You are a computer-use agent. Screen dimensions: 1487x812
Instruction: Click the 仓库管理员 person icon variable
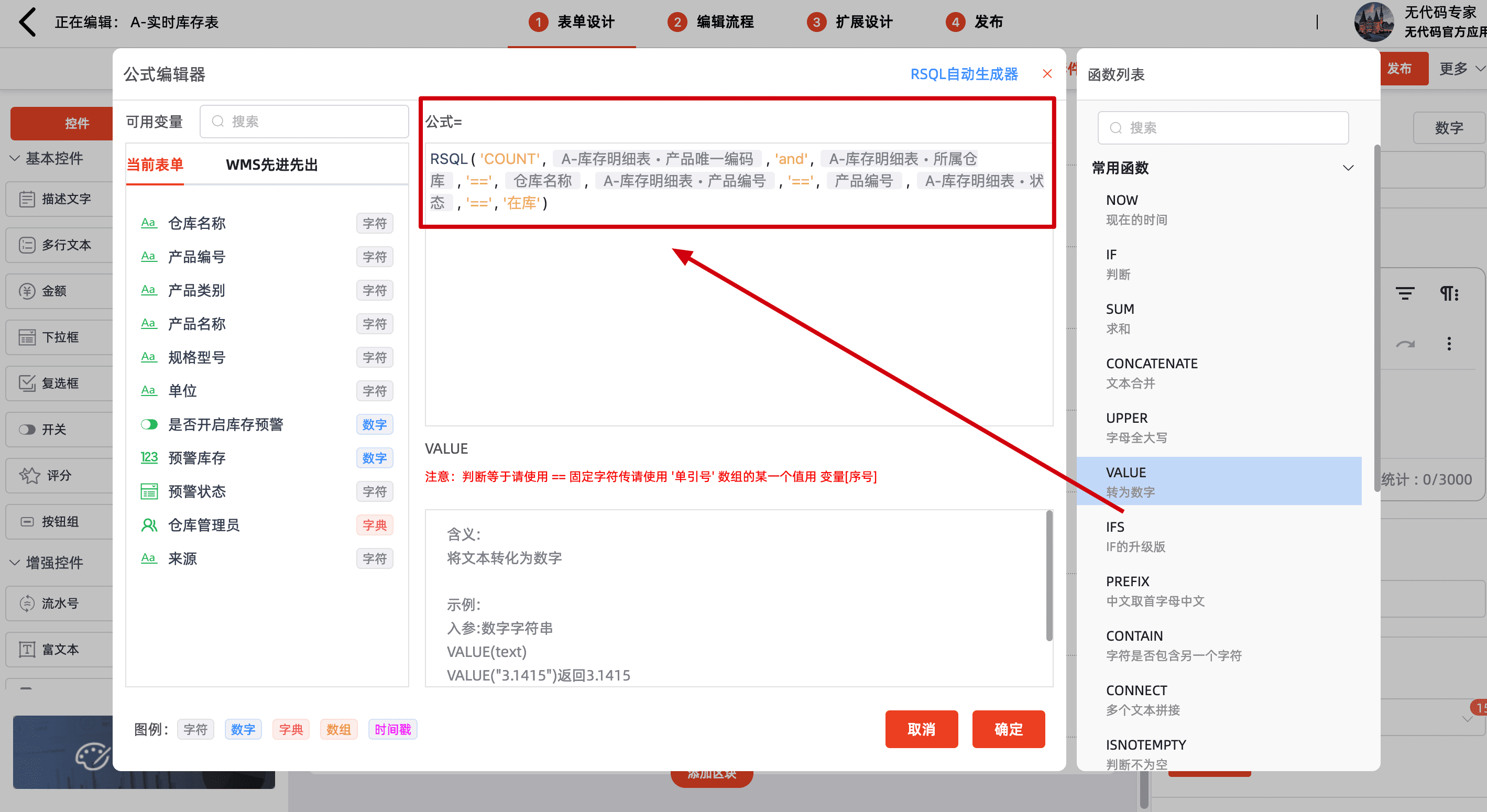click(149, 525)
